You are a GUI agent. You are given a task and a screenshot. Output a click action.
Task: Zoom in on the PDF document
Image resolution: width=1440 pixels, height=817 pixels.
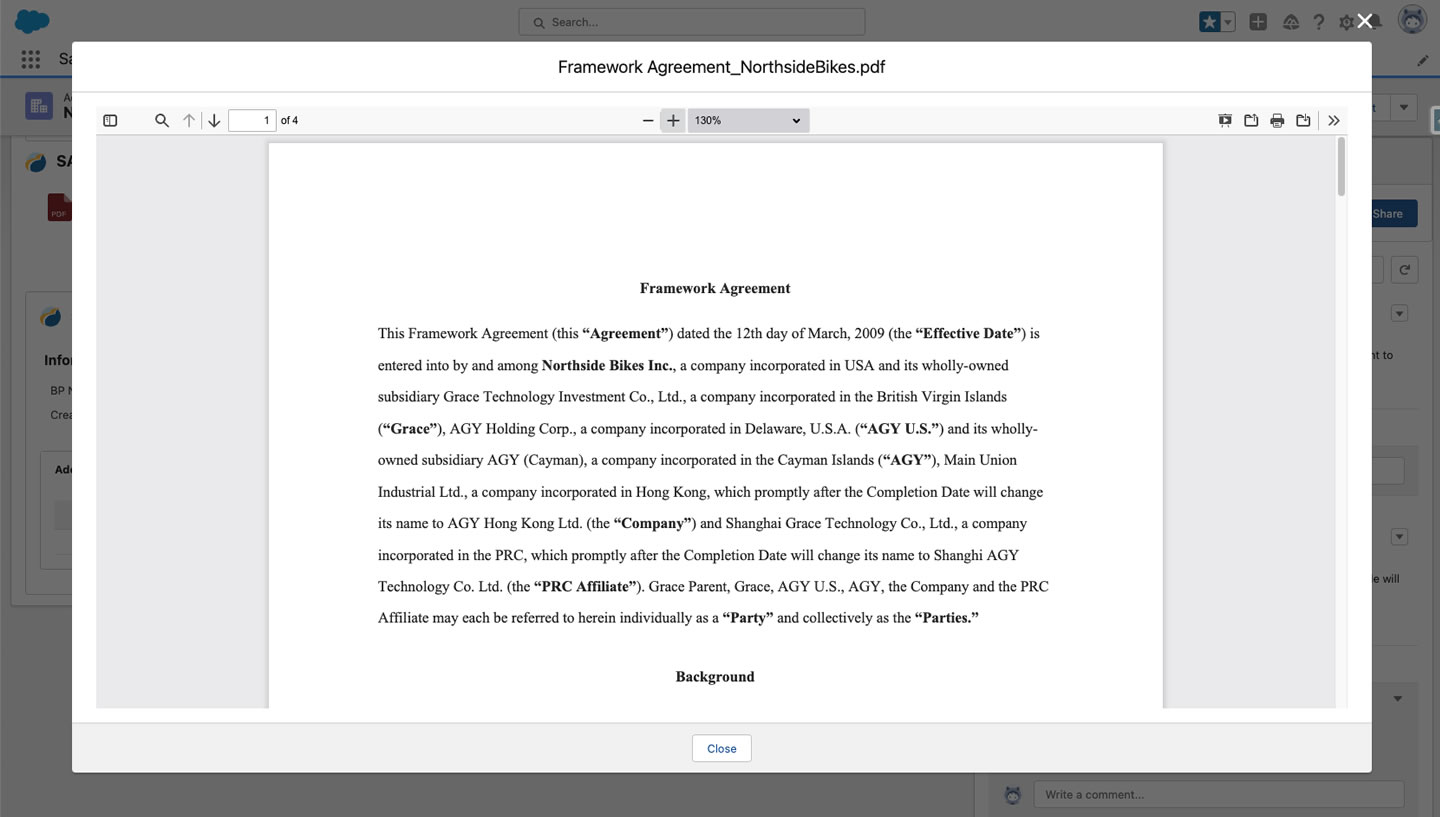coord(673,120)
